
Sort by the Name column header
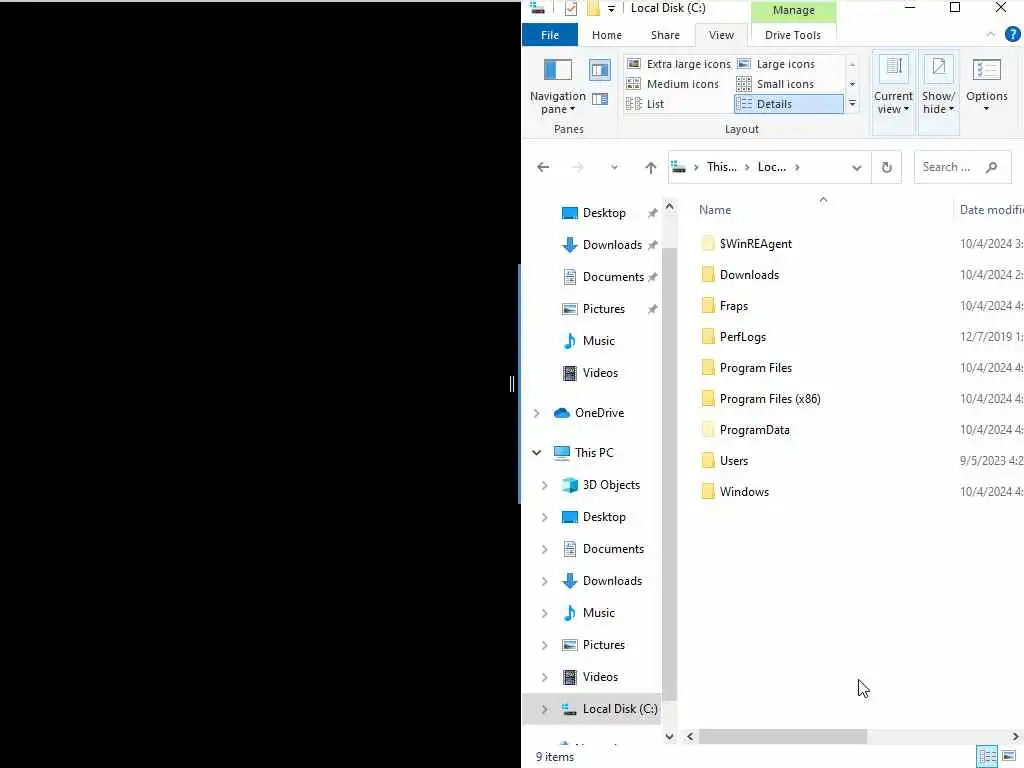coord(715,210)
